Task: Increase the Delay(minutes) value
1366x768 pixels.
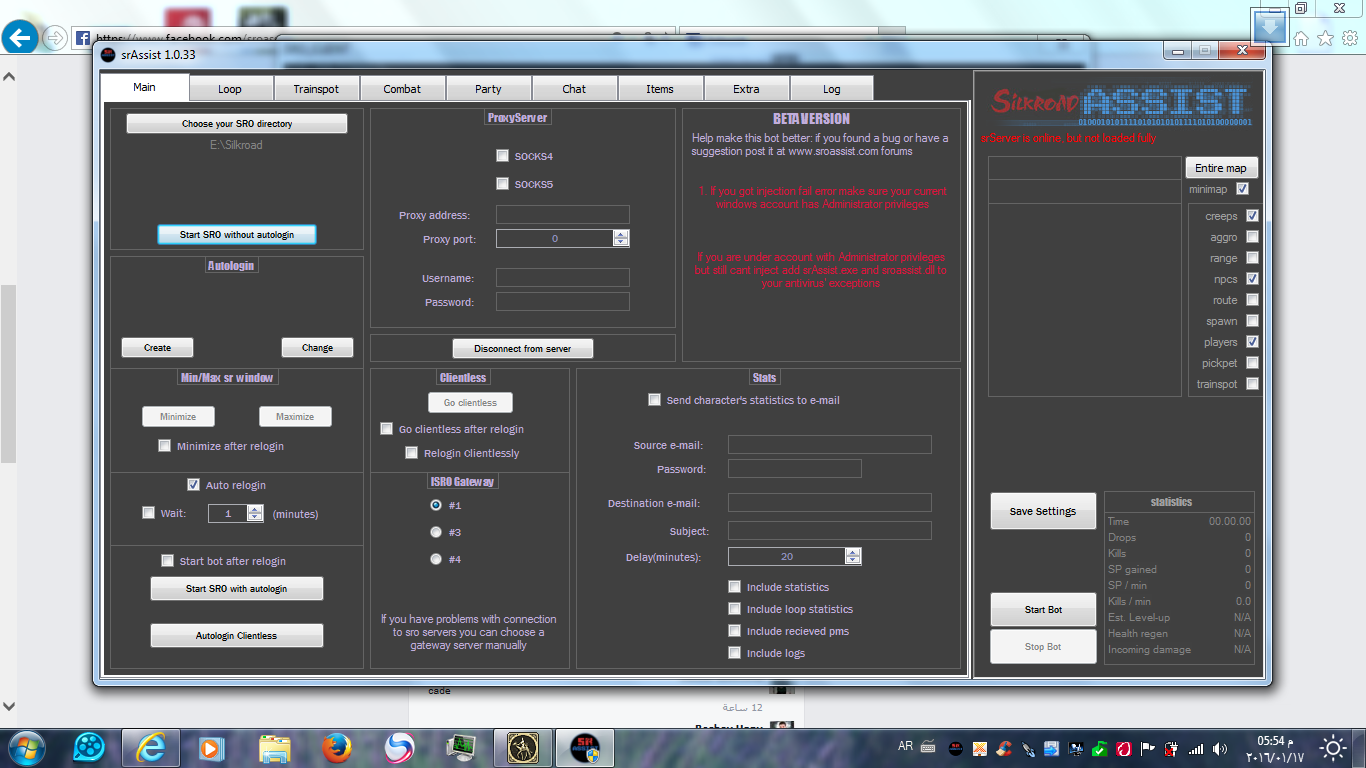Action: pyautogui.click(x=853, y=552)
